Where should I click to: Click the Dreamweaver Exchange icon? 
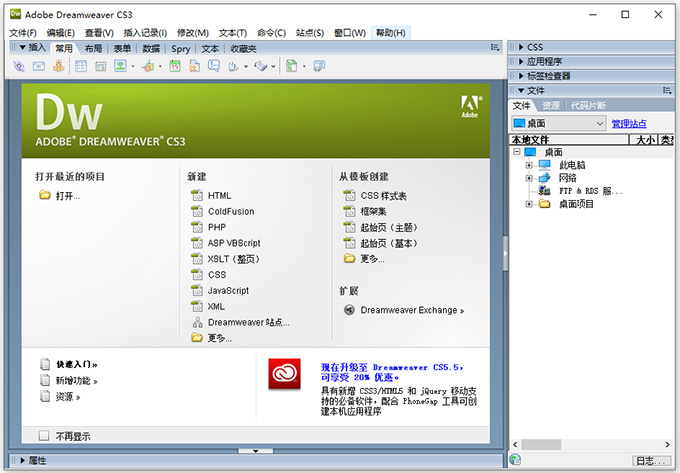(x=349, y=310)
